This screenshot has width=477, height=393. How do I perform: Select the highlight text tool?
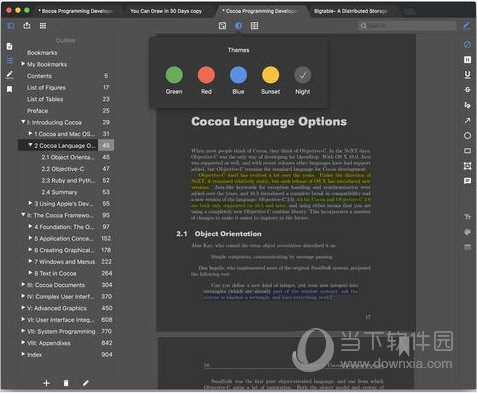coord(467,60)
